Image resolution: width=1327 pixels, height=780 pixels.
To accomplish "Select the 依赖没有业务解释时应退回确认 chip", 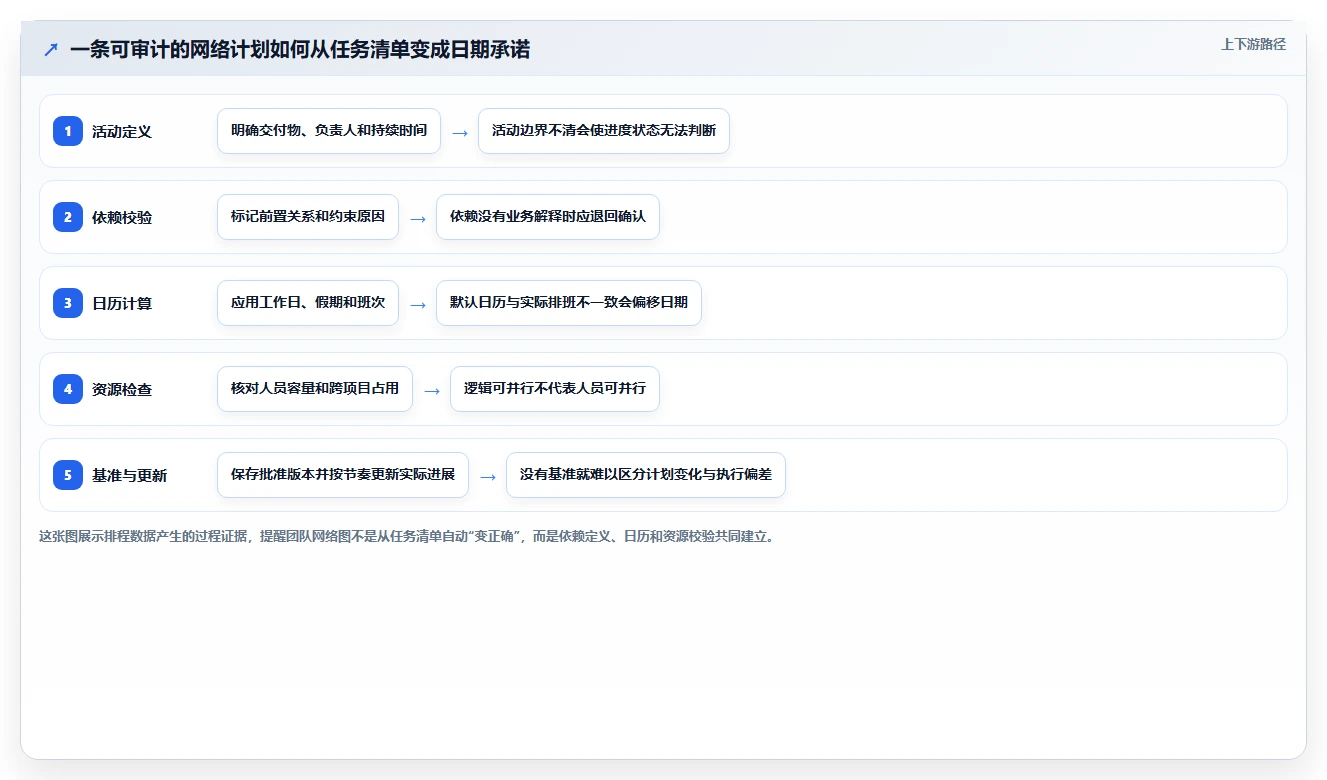I will click(x=548, y=217).
